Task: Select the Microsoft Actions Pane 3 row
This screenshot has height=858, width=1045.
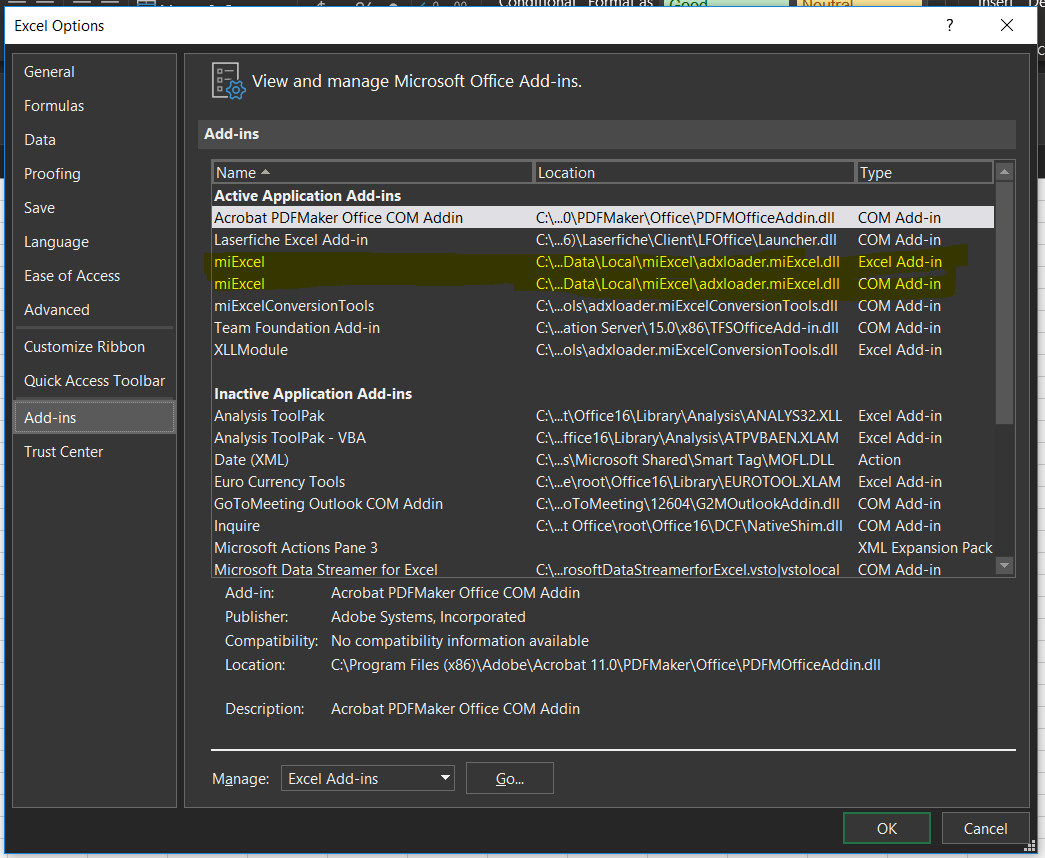Action: click(x=603, y=547)
